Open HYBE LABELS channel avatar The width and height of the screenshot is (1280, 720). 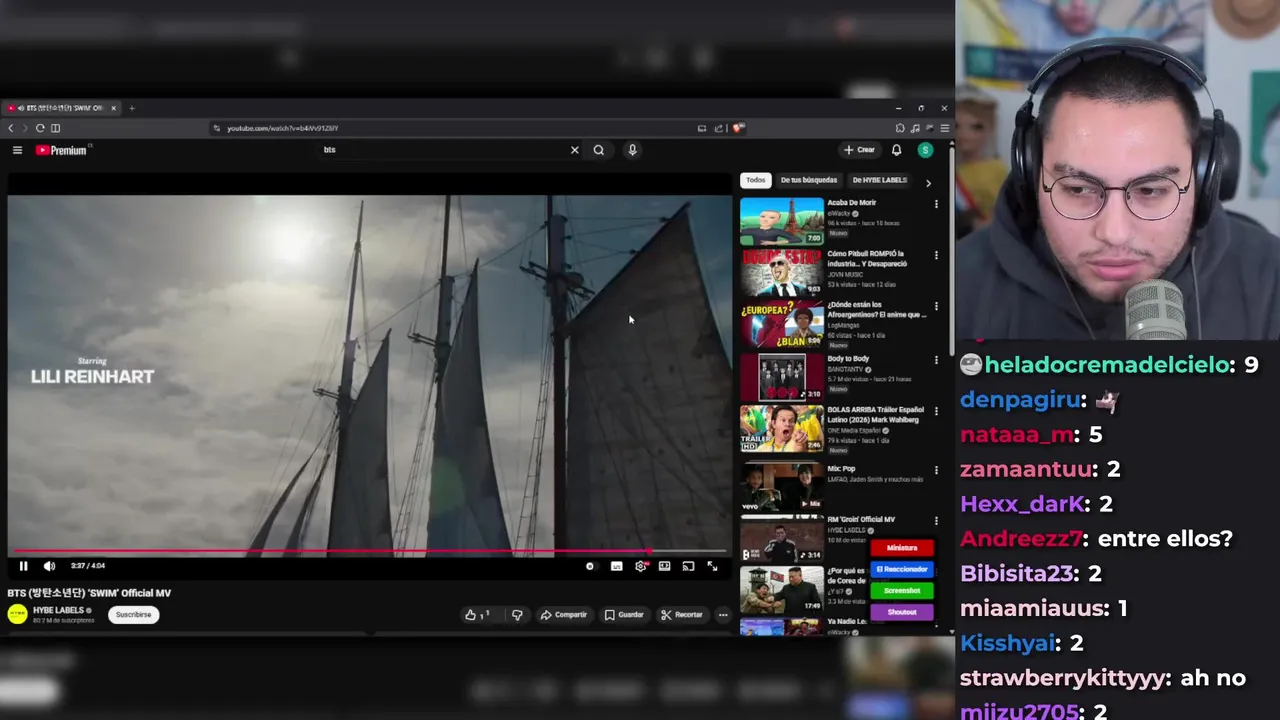click(x=17, y=614)
